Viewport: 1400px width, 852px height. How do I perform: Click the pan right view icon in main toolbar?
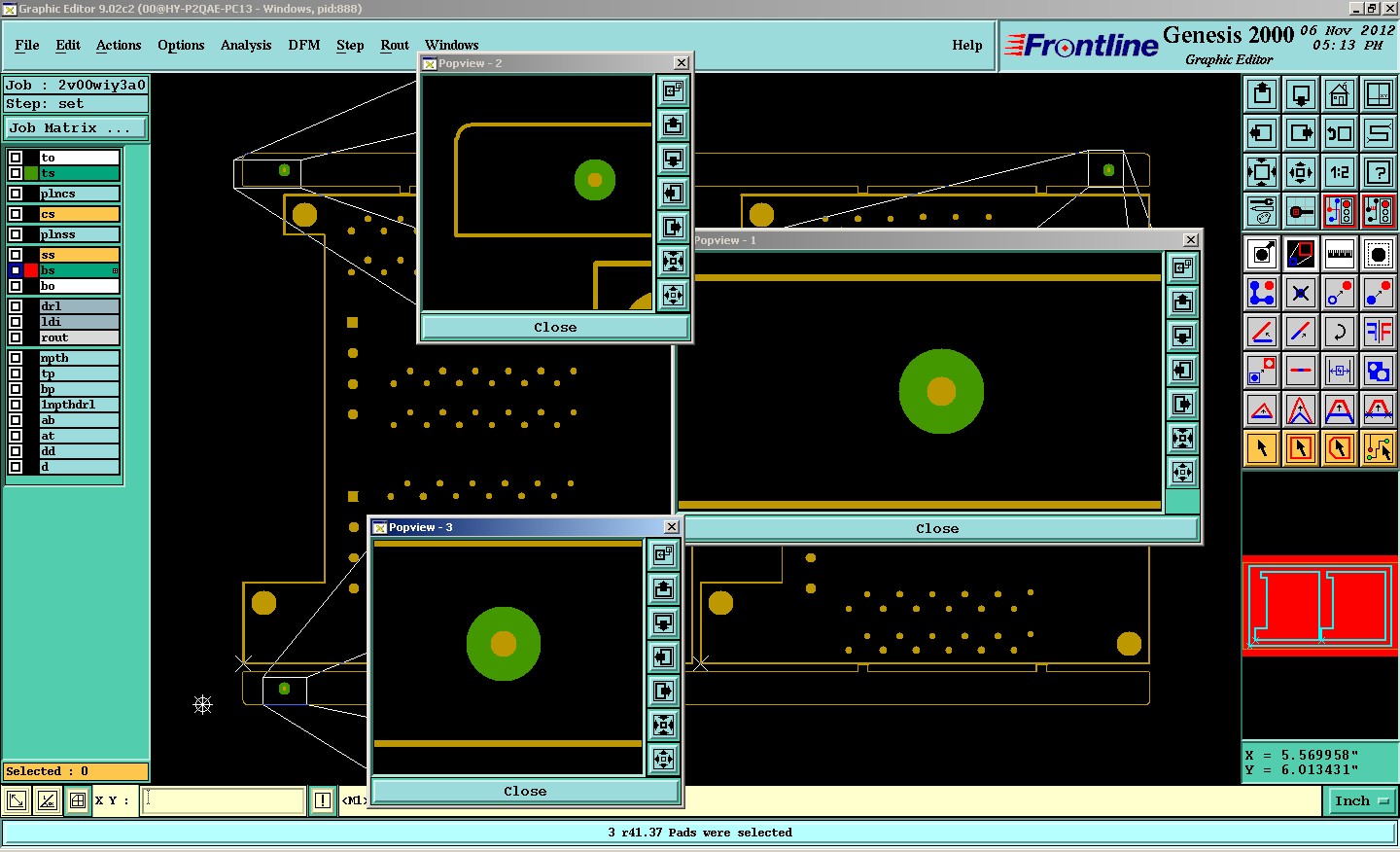[x=1301, y=133]
